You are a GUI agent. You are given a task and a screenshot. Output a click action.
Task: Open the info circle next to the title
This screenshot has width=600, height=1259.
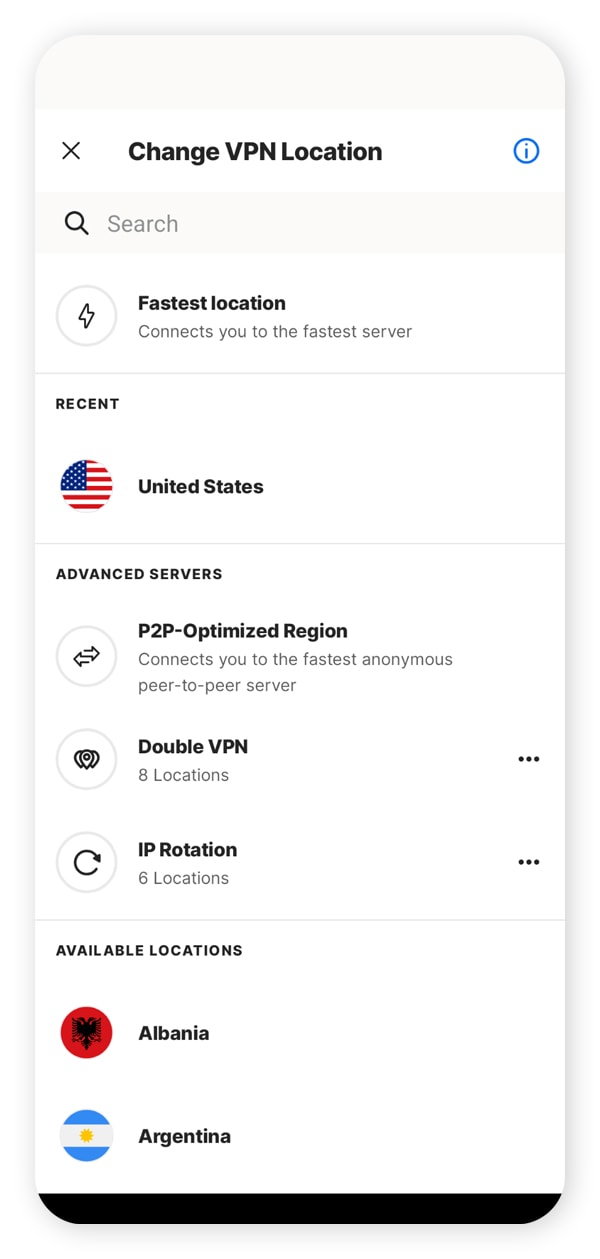point(525,150)
